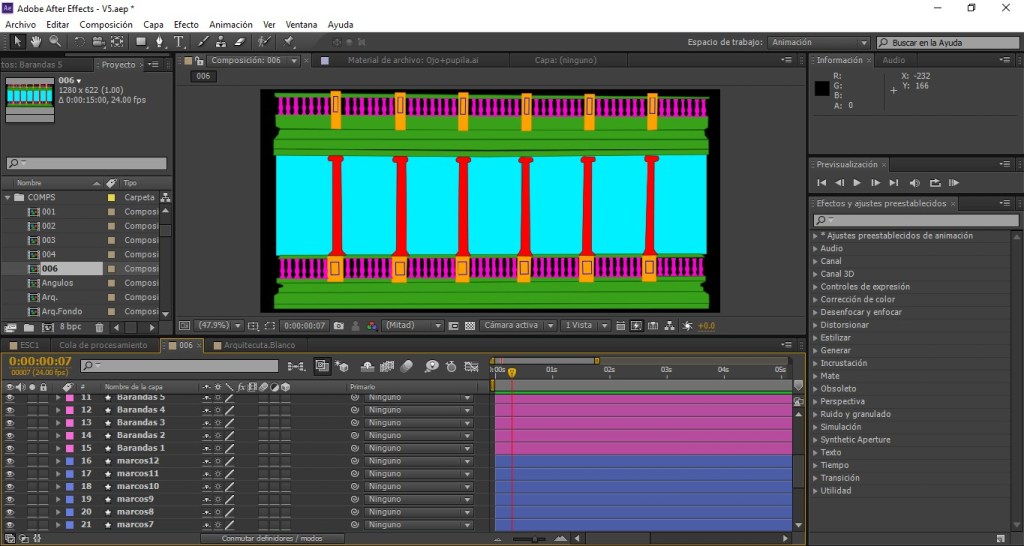Collapse the COMPS folder in Project panel
The width and height of the screenshot is (1024, 546).
(7, 198)
